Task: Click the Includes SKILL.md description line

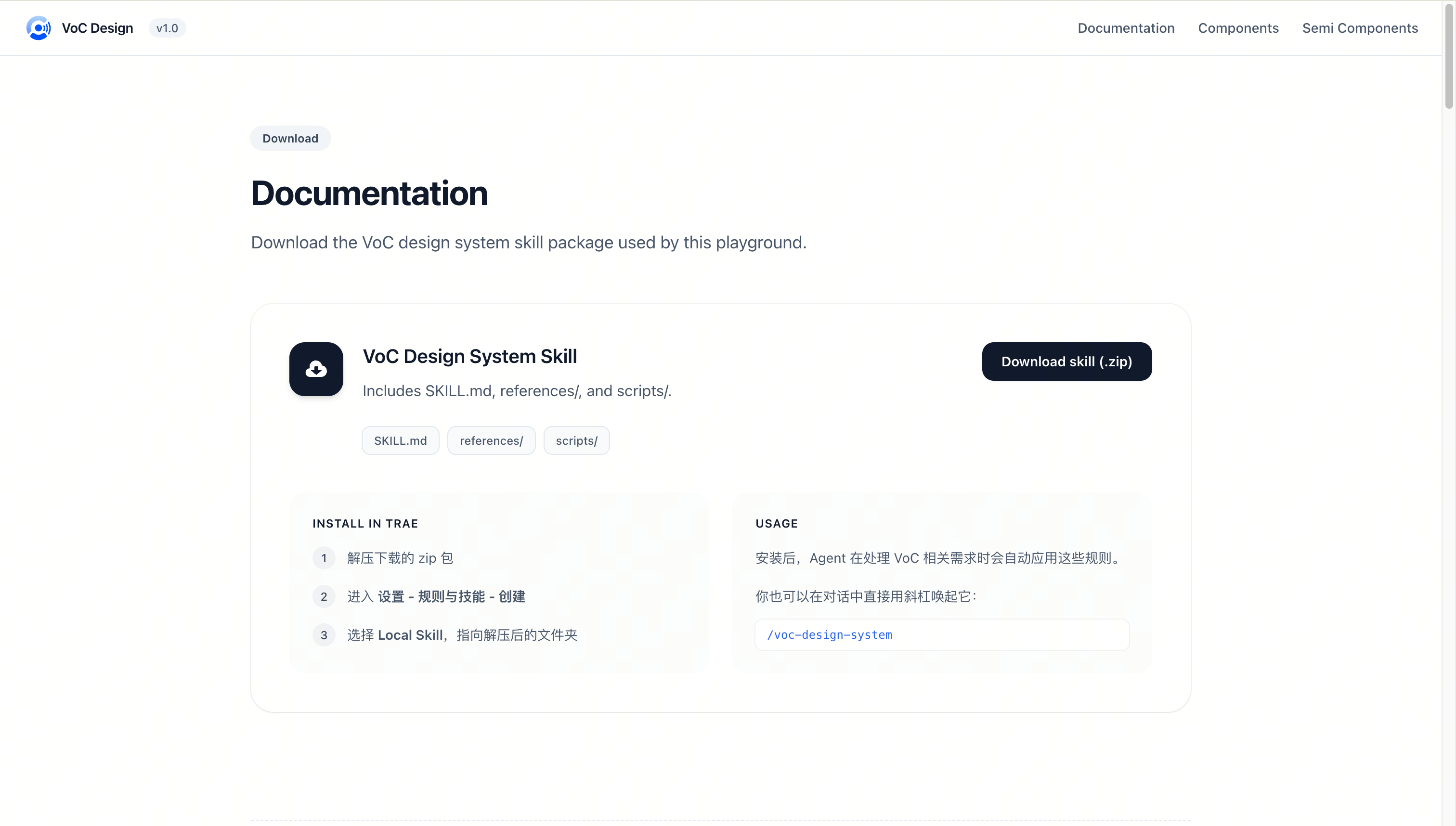Action: 516,391
